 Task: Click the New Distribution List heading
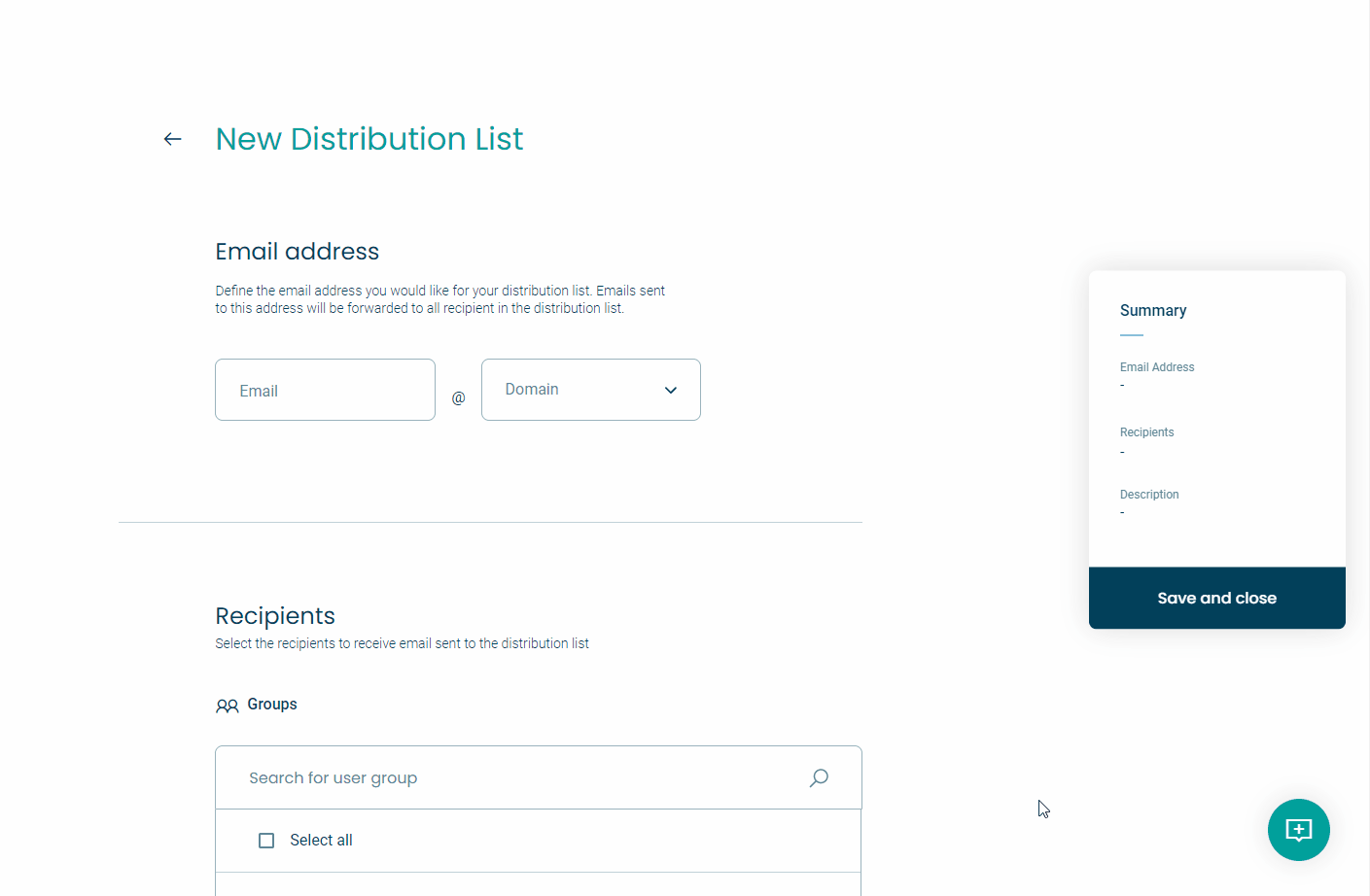pos(369,139)
